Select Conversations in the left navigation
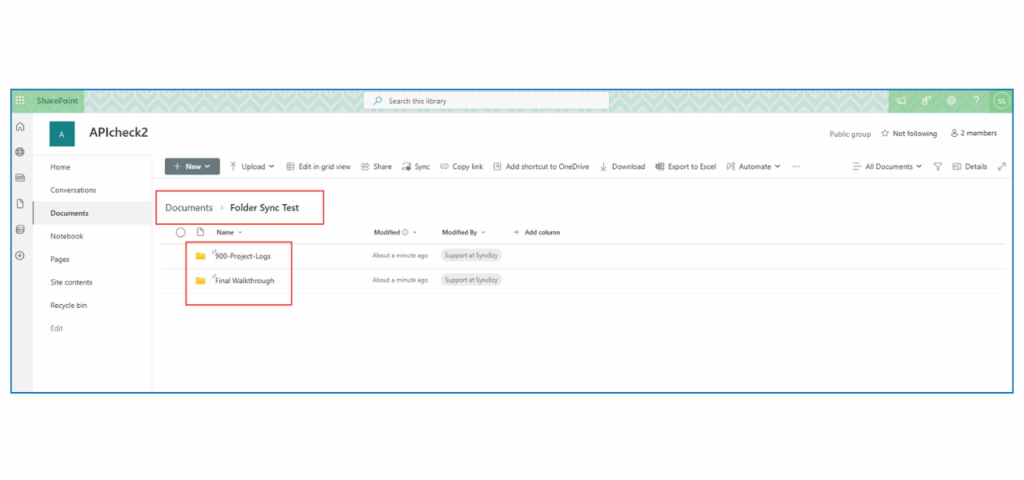The width and height of the screenshot is (1024, 480). coord(73,190)
